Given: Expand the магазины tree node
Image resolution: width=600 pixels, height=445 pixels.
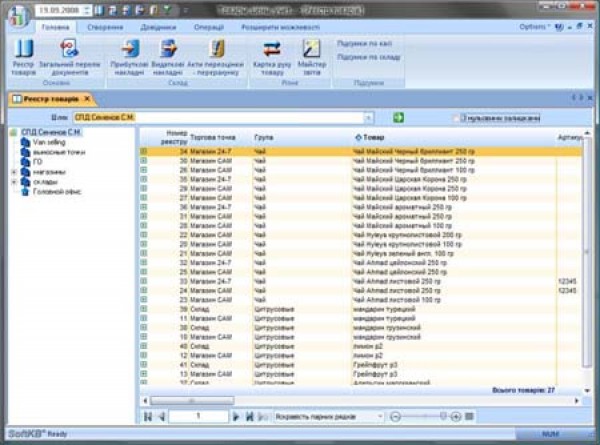Looking at the screenshot, I should click(x=13, y=171).
